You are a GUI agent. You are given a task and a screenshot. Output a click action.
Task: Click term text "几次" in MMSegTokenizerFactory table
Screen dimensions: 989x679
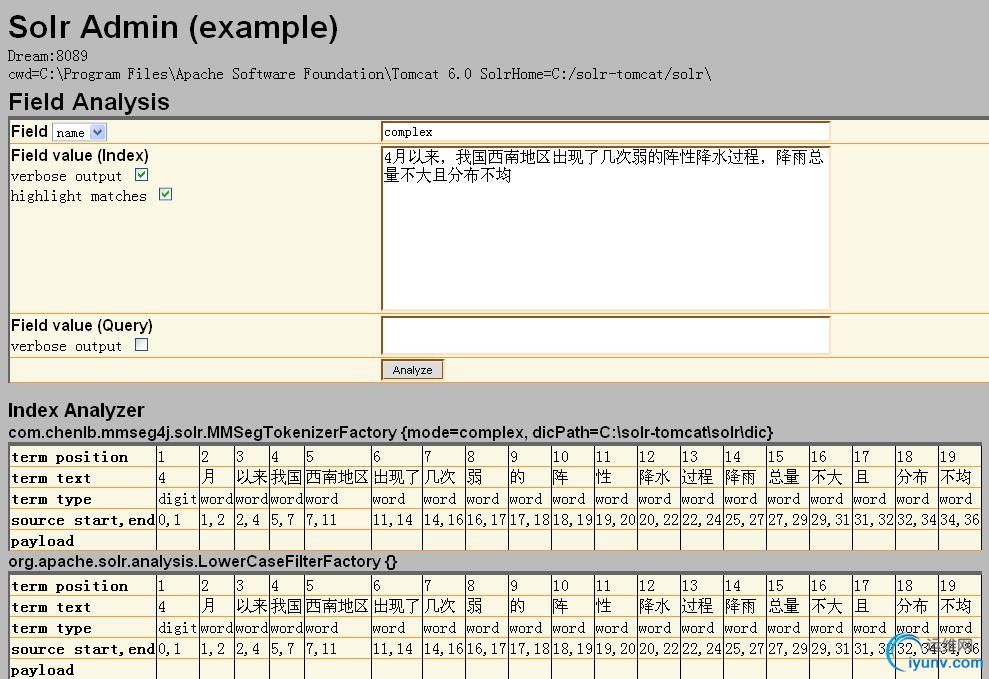point(440,477)
